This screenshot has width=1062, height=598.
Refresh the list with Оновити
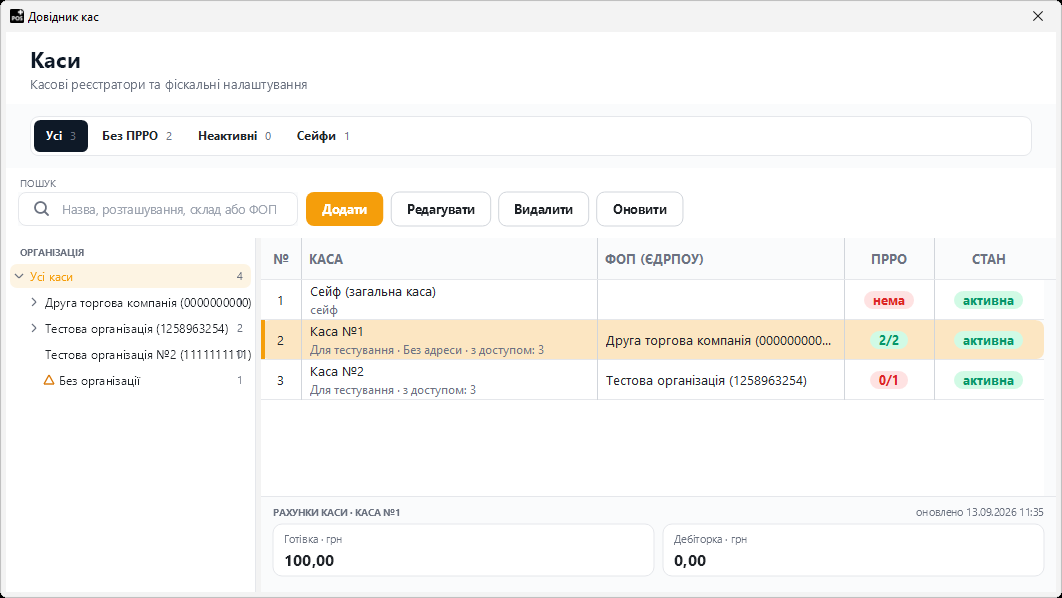(640, 209)
